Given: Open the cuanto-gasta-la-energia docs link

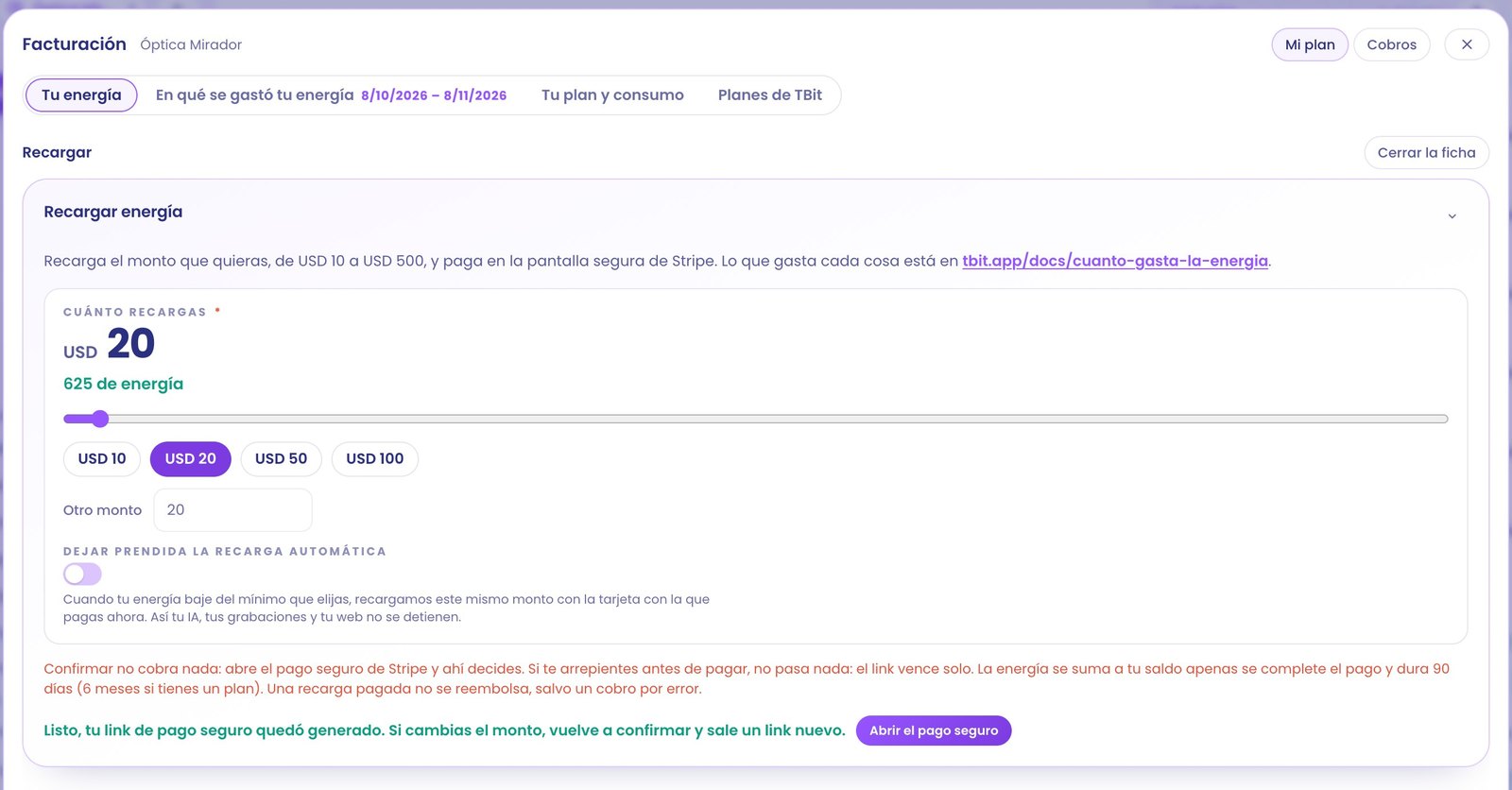Looking at the screenshot, I should [1115, 261].
